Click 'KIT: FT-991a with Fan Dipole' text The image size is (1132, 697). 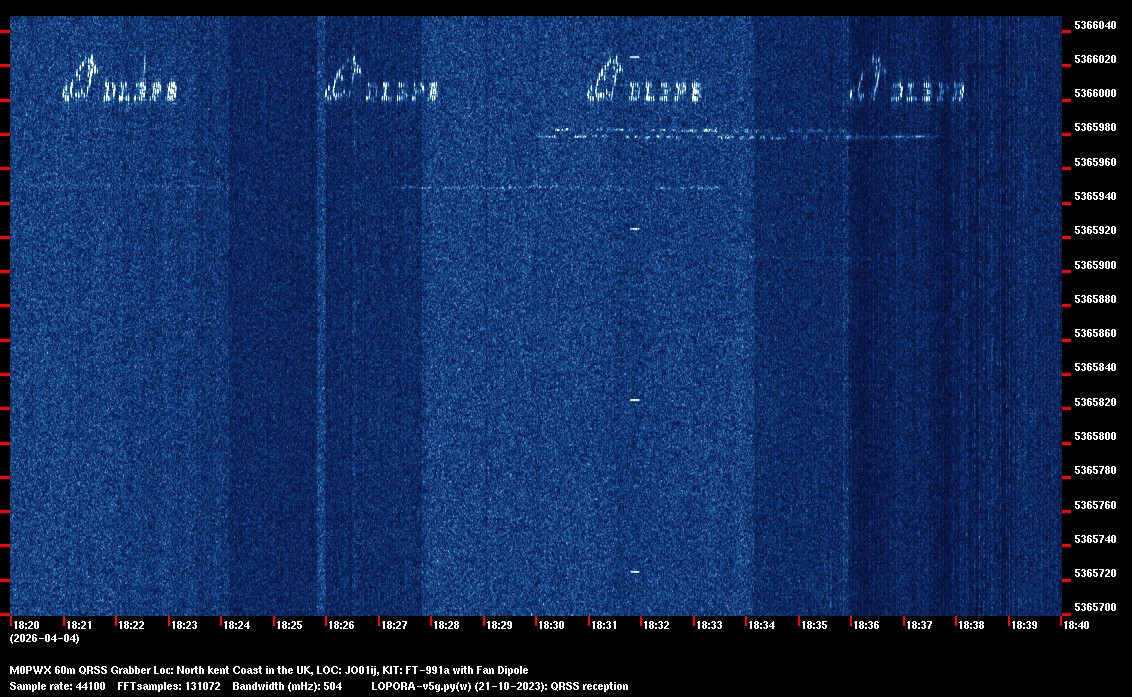pyautogui.click(x=455, y=670)
